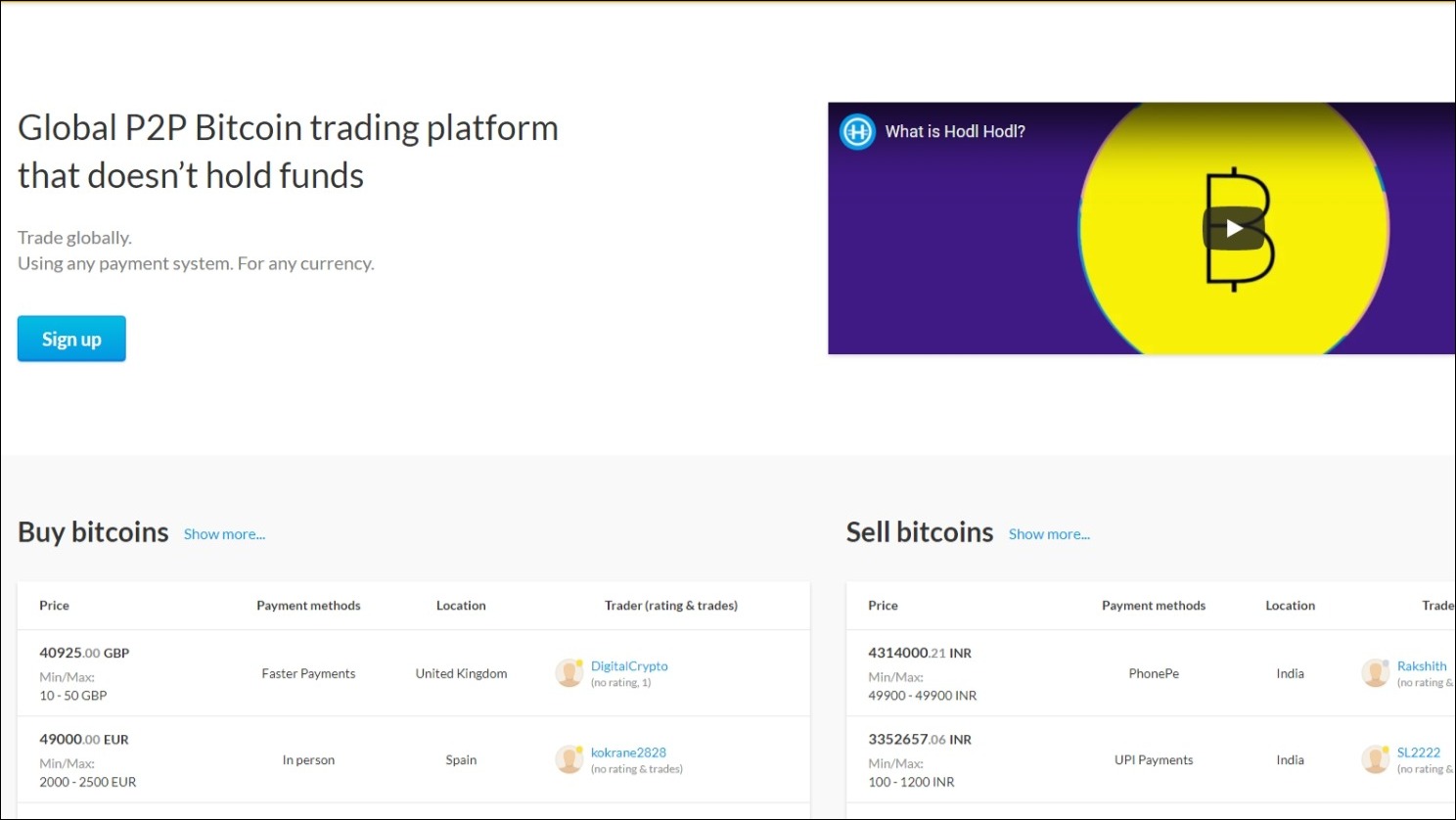1456x820 pixels.
Task: Click Trader (rating & trades) column header
Action: pos(671,606)
